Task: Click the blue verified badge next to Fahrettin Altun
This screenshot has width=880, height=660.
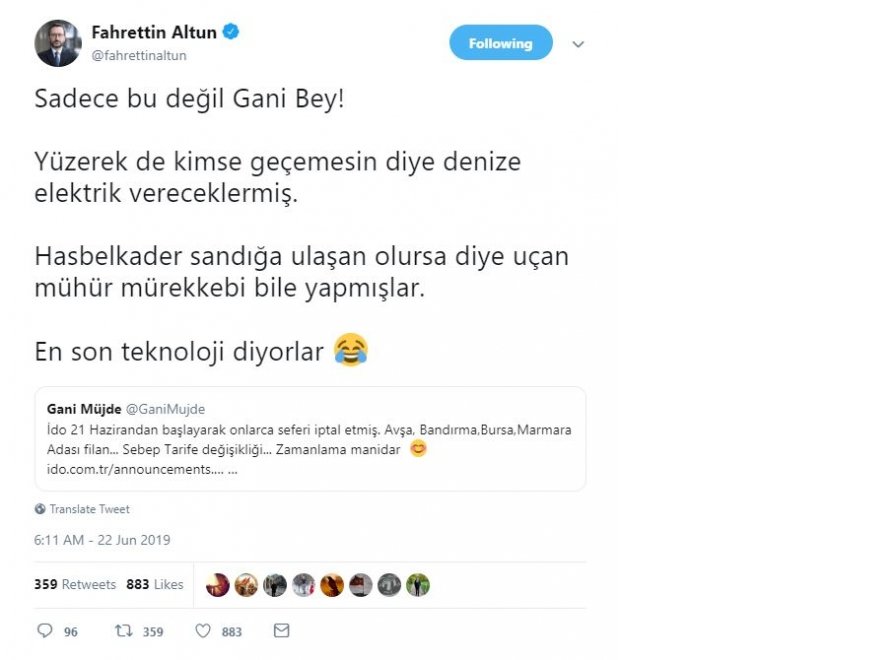Action: 231,31
